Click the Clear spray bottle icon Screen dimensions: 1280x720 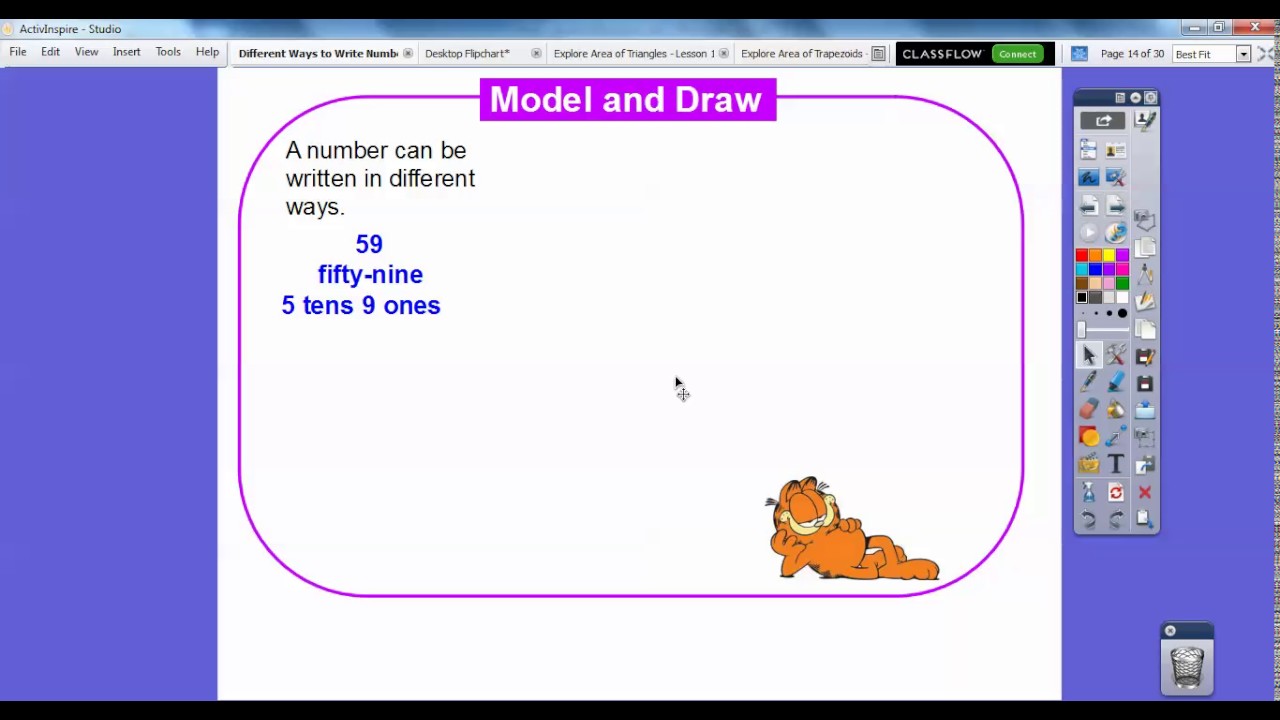[x=1089, y=492]
